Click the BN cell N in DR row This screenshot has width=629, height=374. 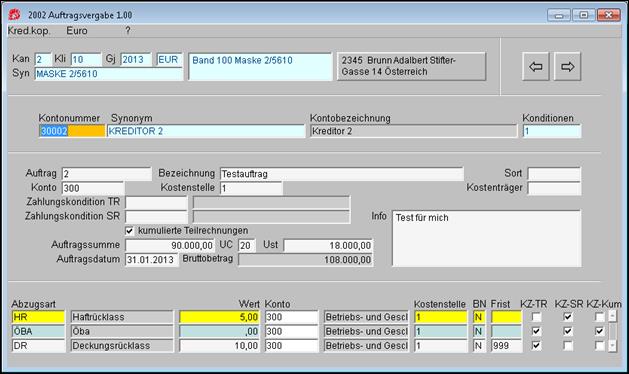coord(479,346)
